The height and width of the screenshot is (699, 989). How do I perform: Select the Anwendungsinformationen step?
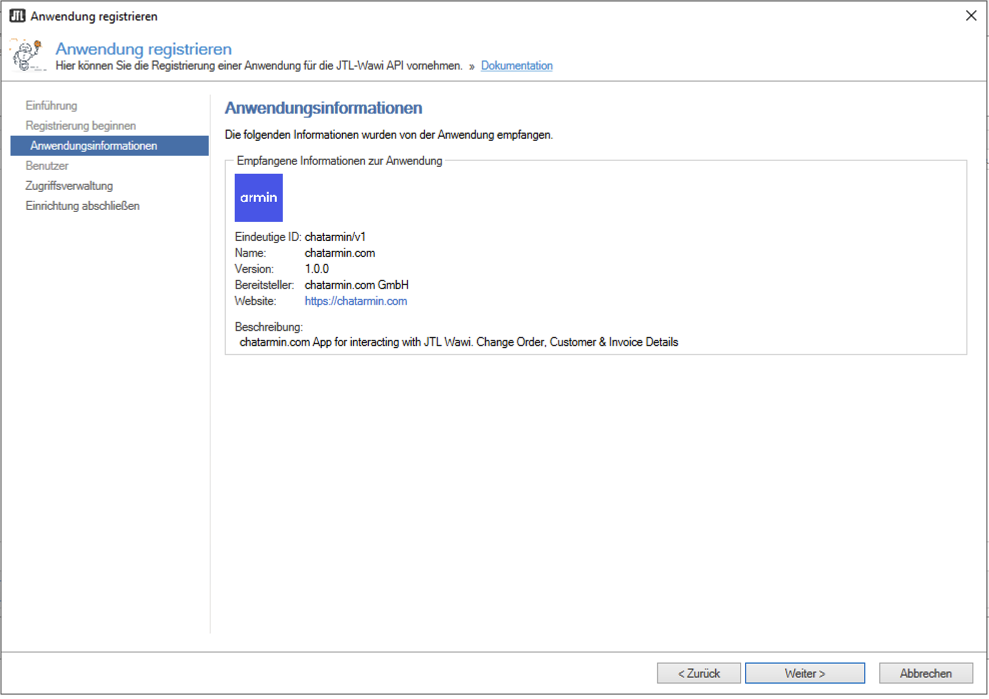[x=110, y=146]
